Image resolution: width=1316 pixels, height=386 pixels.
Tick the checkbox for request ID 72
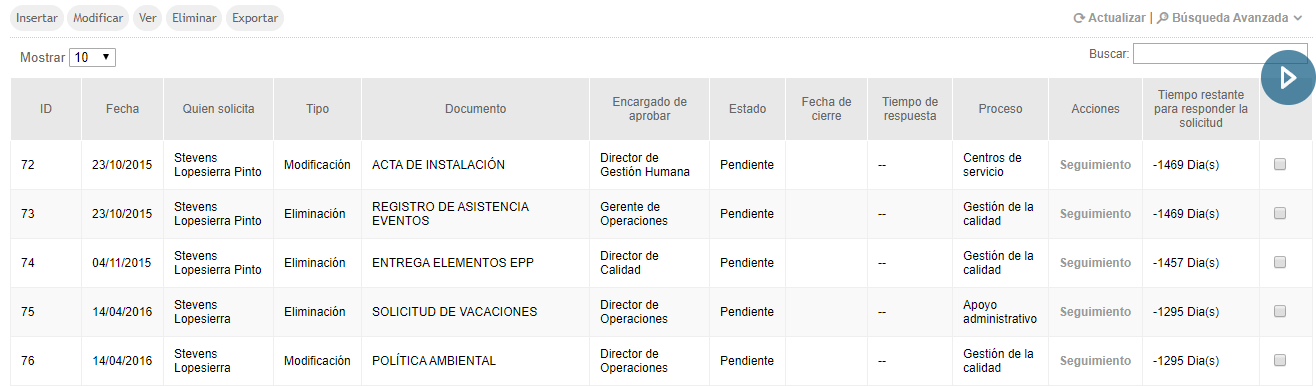(x=1280, y=164)
